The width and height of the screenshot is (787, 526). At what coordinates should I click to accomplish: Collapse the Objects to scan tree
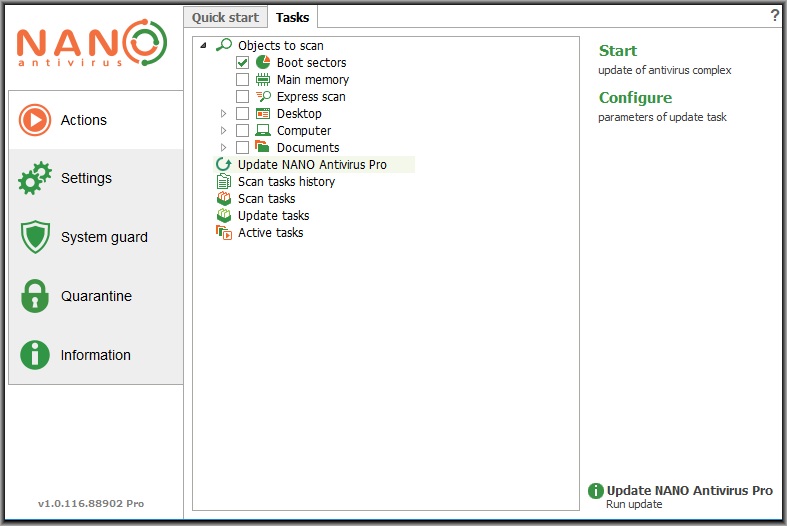coord(204,46)
